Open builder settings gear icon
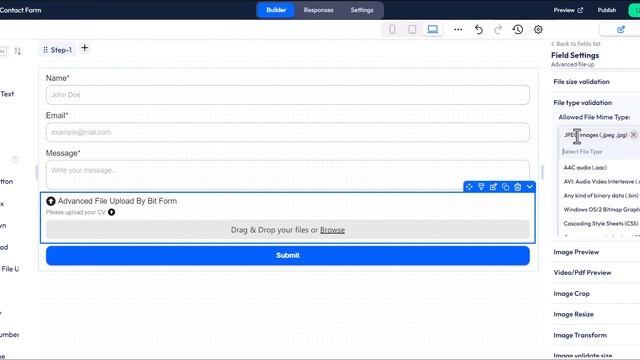The image size is (640, 360). click(538, 29)
